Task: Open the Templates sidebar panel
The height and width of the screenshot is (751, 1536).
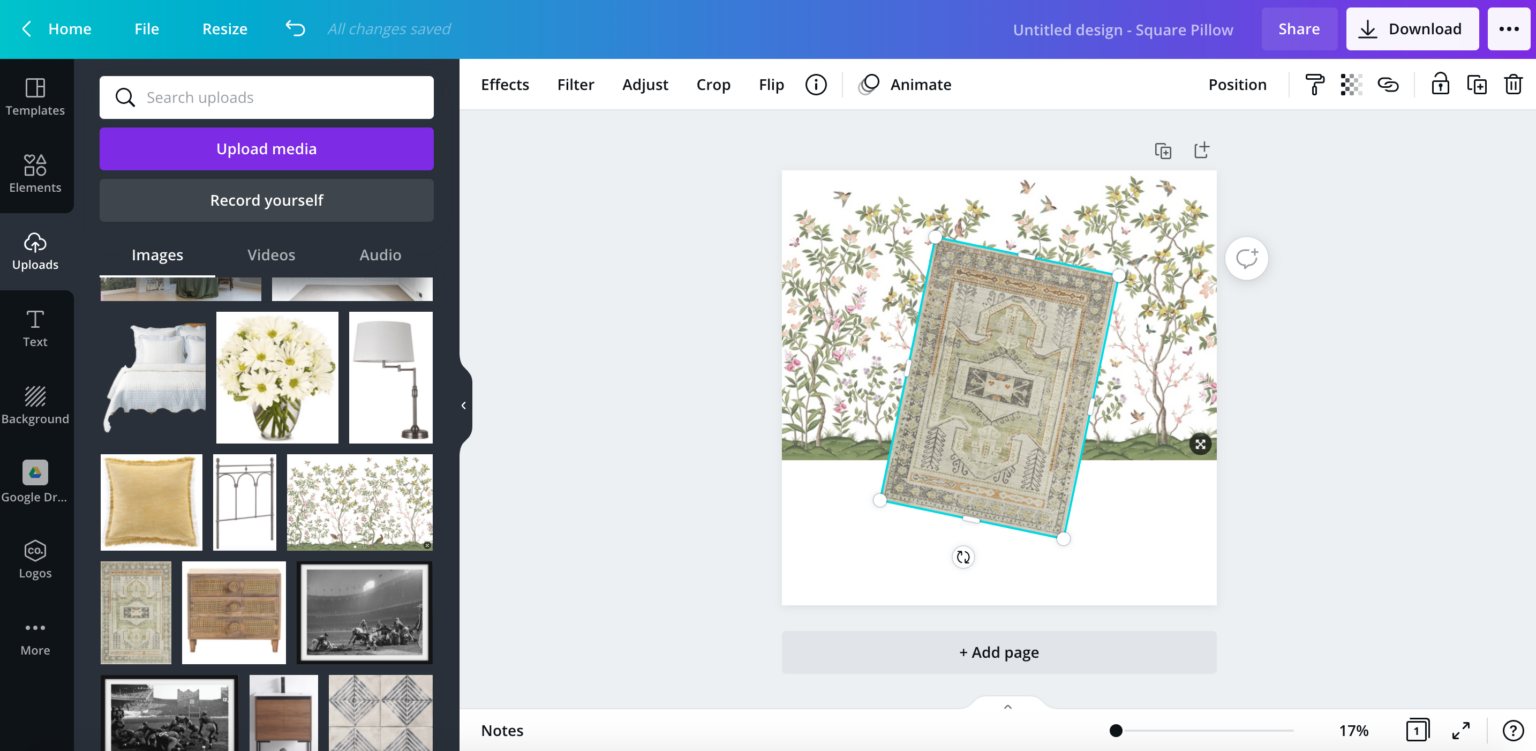Action: [x=36, y=97]
